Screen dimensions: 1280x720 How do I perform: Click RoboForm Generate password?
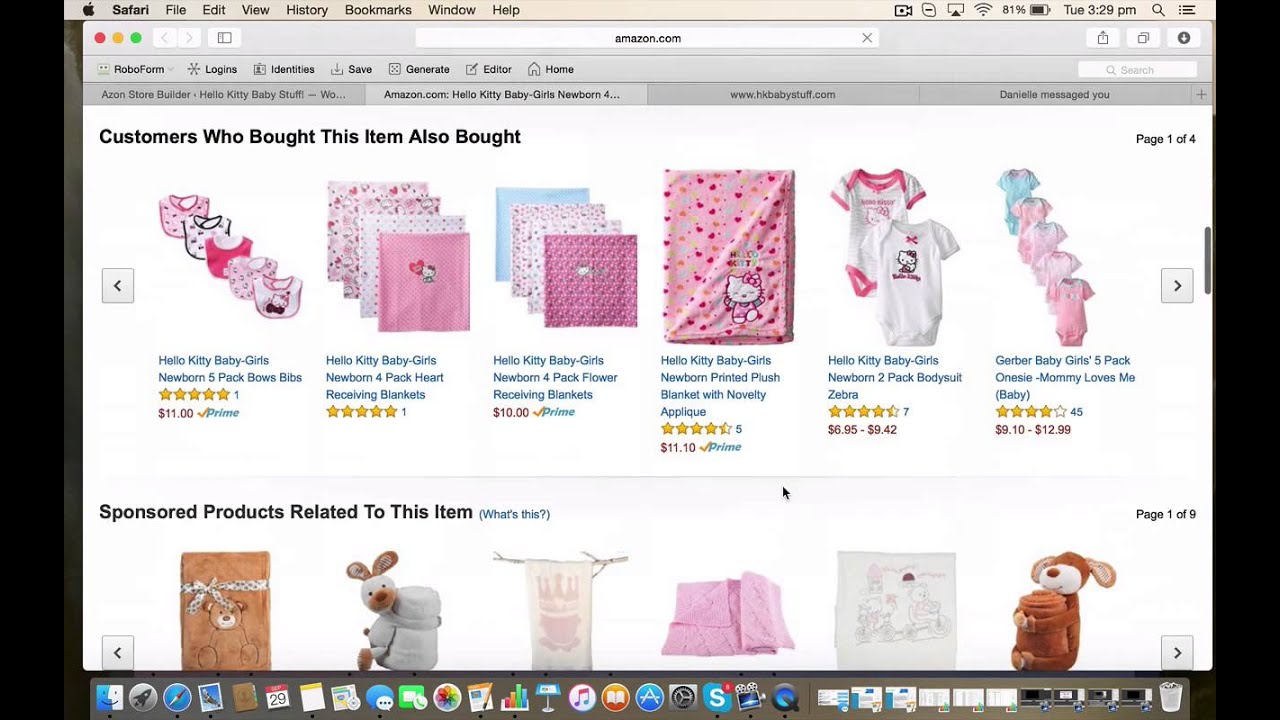[419, 69]
